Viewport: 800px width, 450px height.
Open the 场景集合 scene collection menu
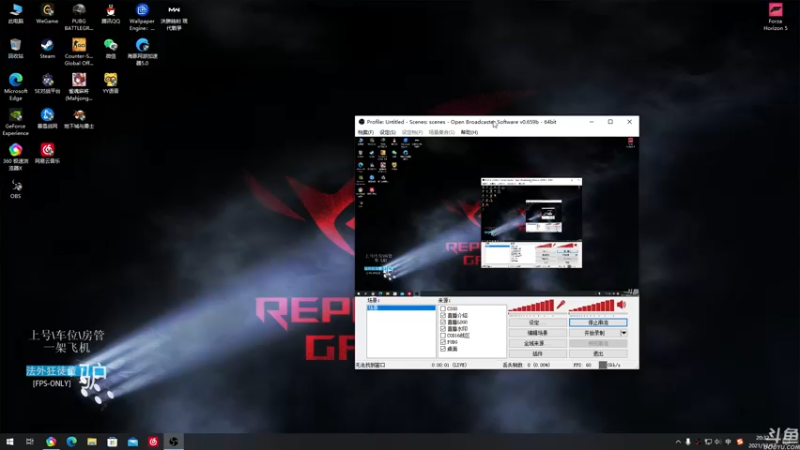coord(442,132)
